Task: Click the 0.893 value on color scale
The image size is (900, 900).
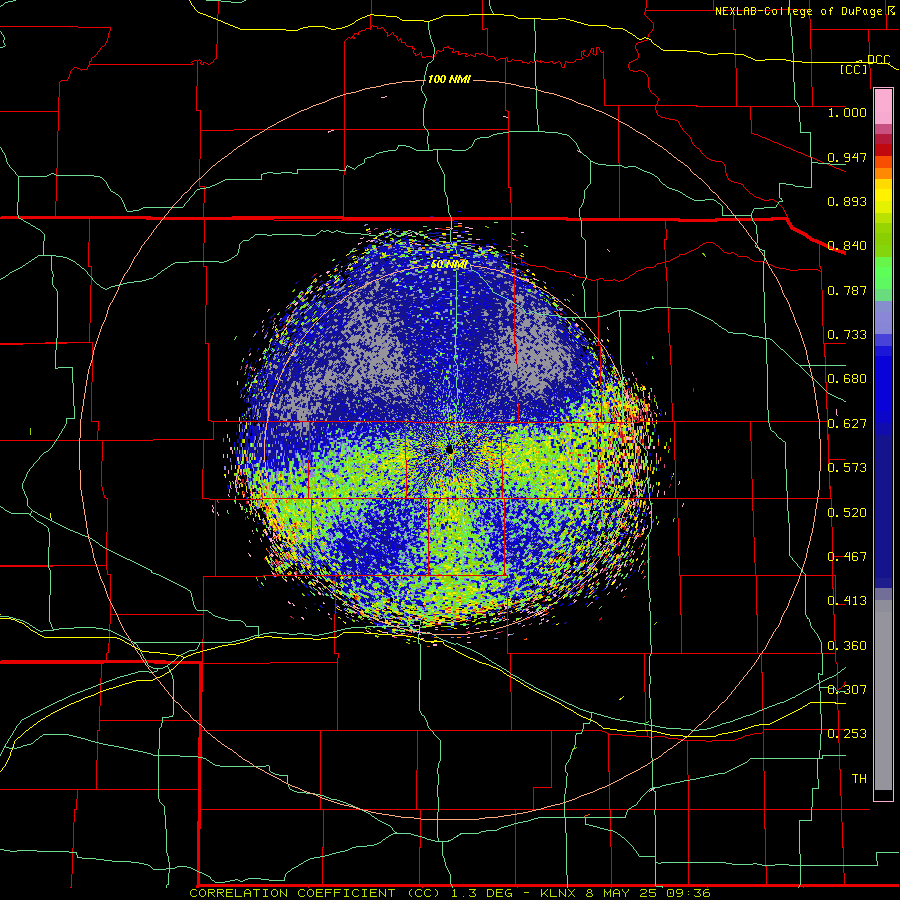Action: click(847, 201)
